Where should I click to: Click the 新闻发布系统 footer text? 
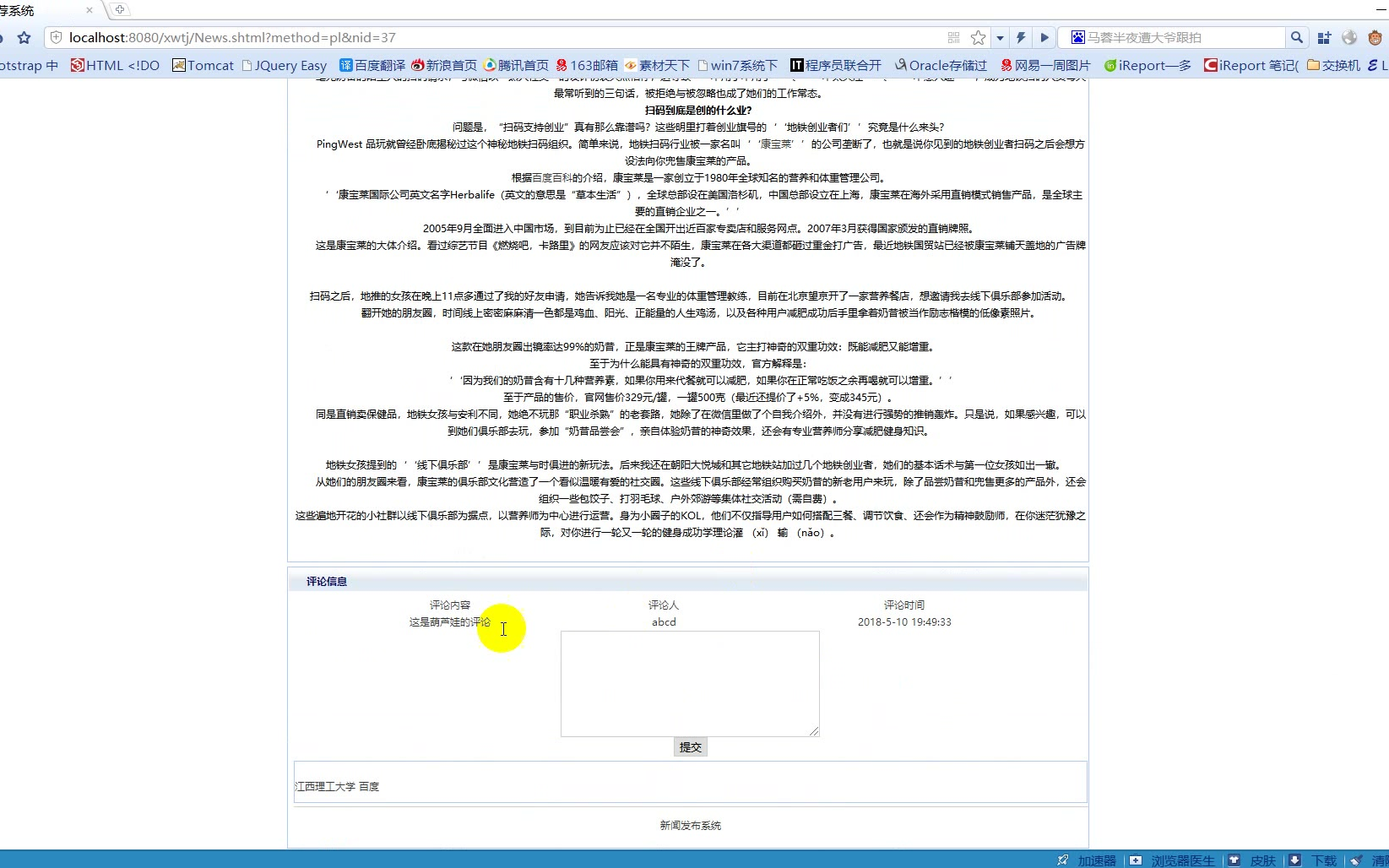691,826
